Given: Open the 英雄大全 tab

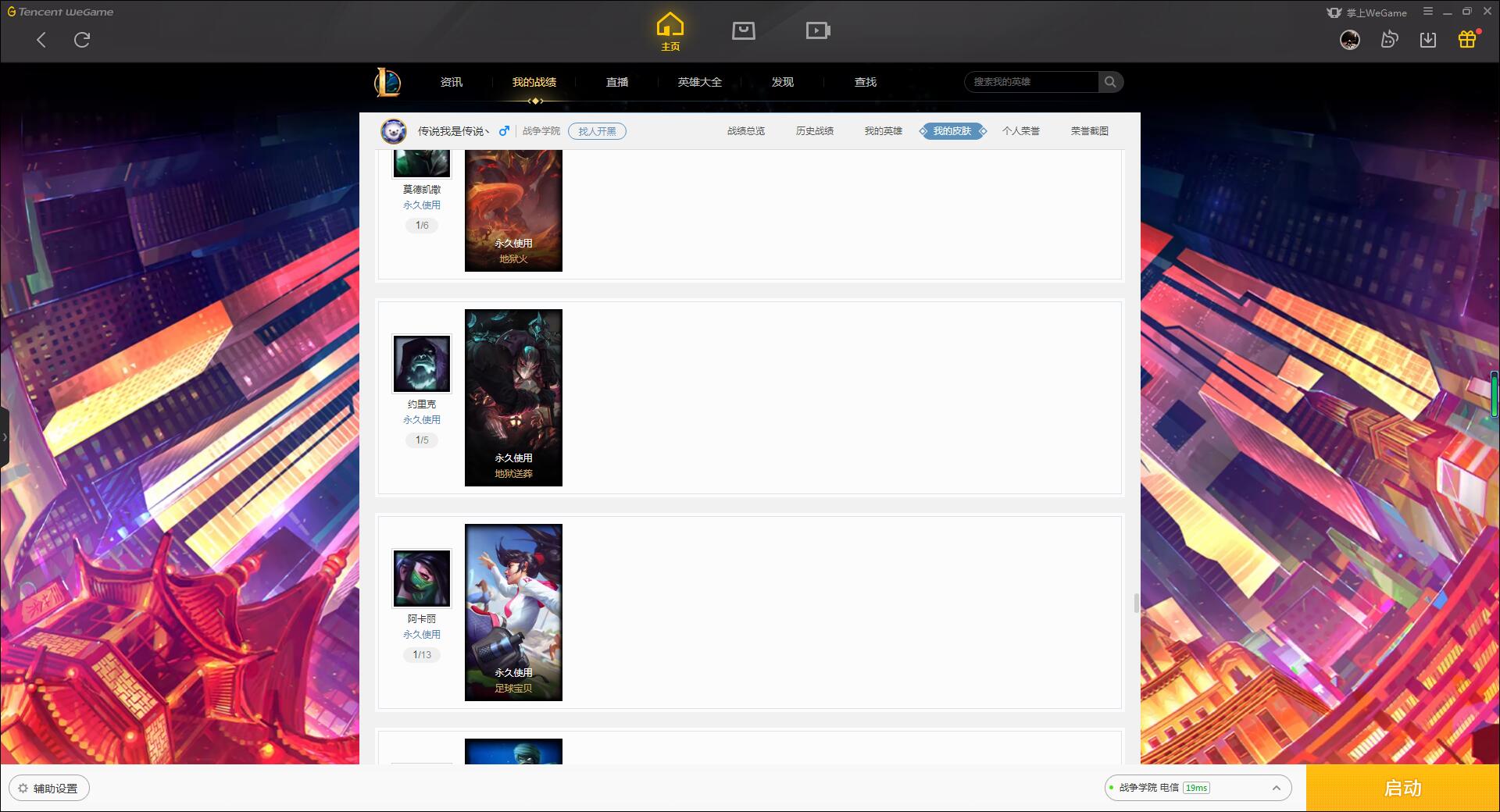Looking at the screenshot, I should [700, 82].
